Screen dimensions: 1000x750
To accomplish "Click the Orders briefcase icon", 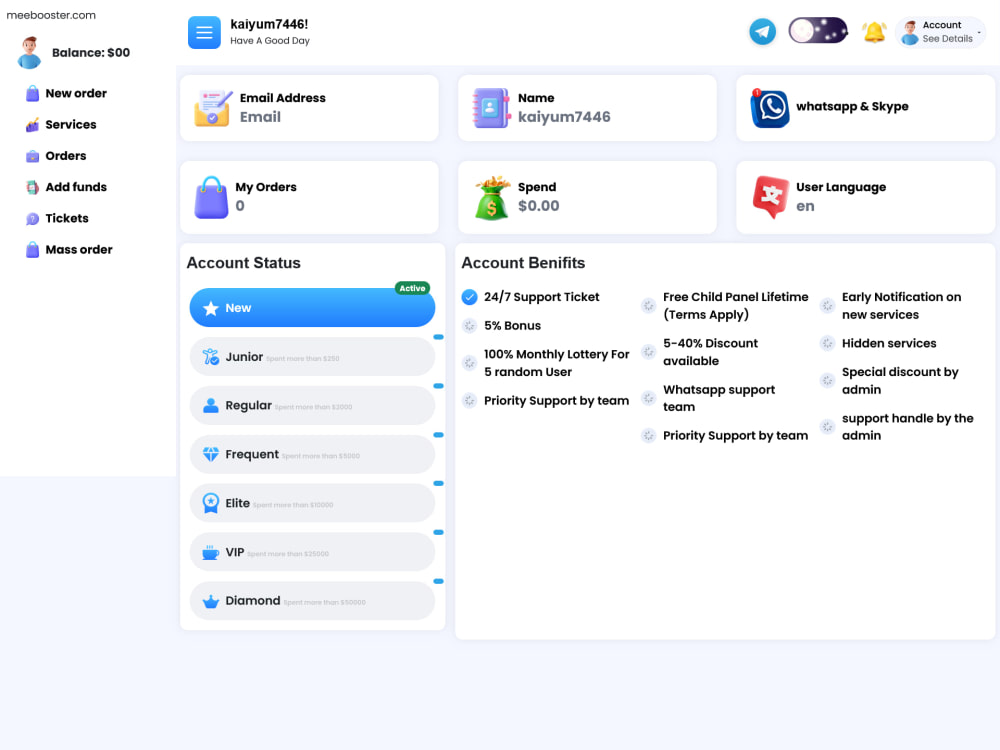I will tap(33, 156).
